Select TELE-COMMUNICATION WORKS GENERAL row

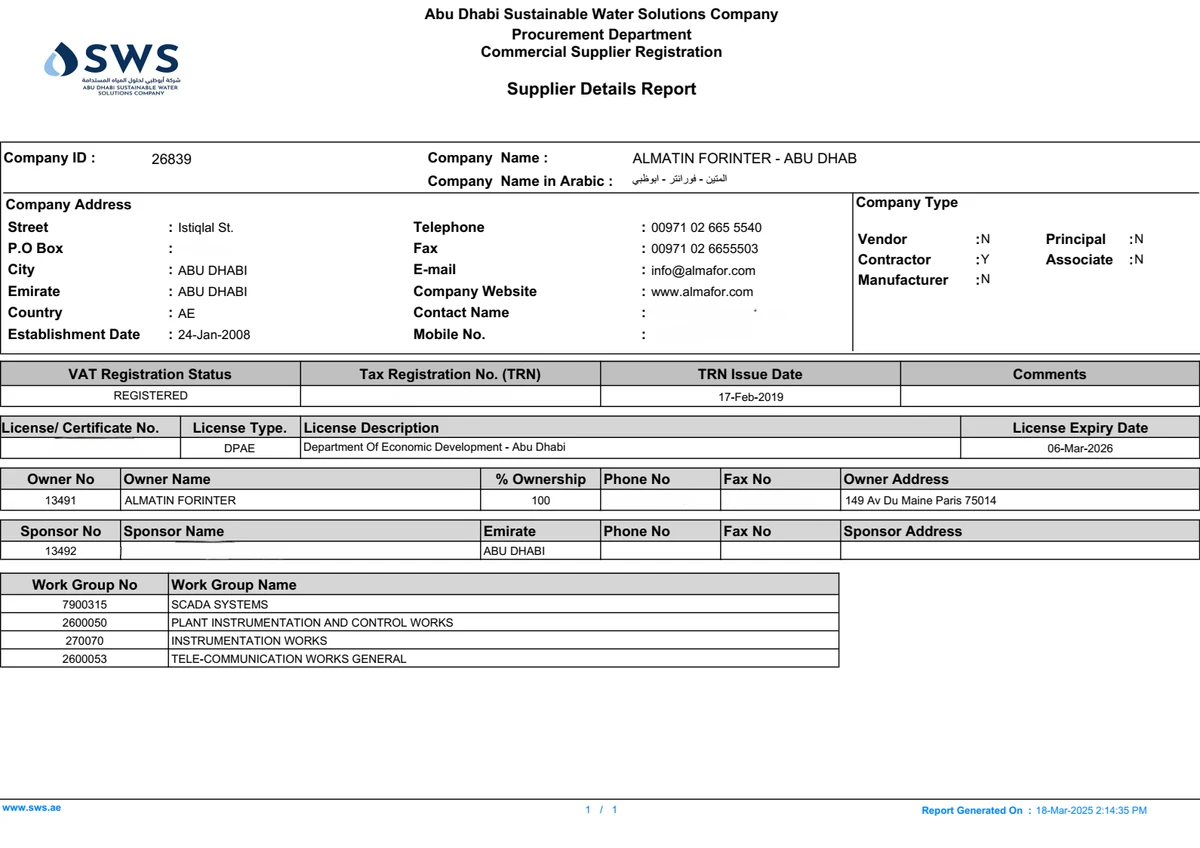click(x=420, y=658)
